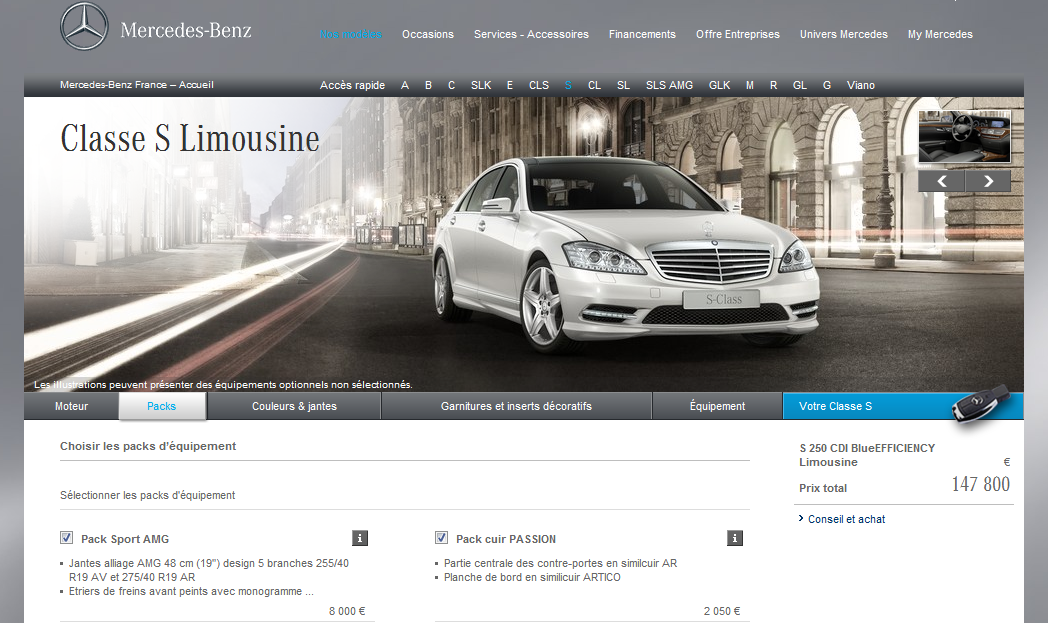Click the Planche de bord en similicuir ARTICO line
1048x623 pixels.
[532, 578]
